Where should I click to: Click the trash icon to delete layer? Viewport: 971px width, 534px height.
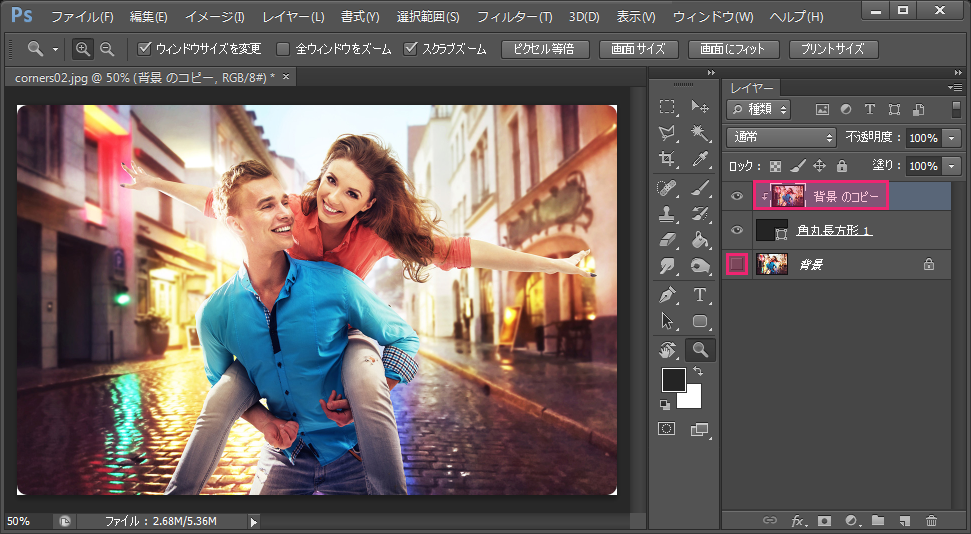coord(931,520)
